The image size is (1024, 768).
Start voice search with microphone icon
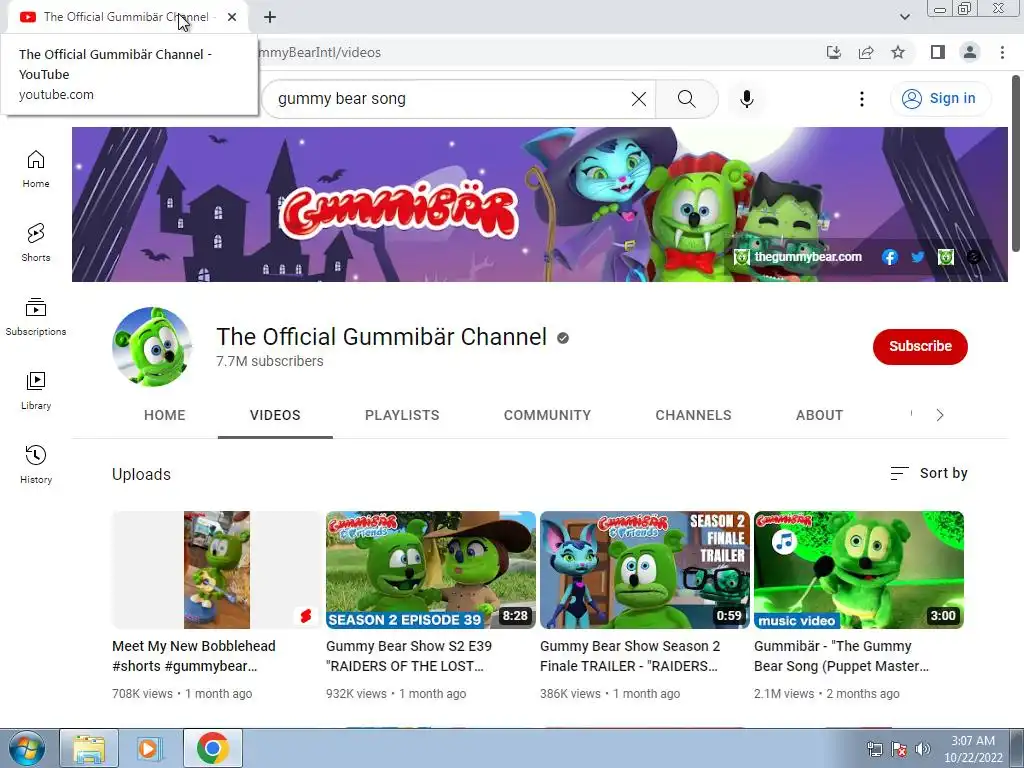[746, 99]
